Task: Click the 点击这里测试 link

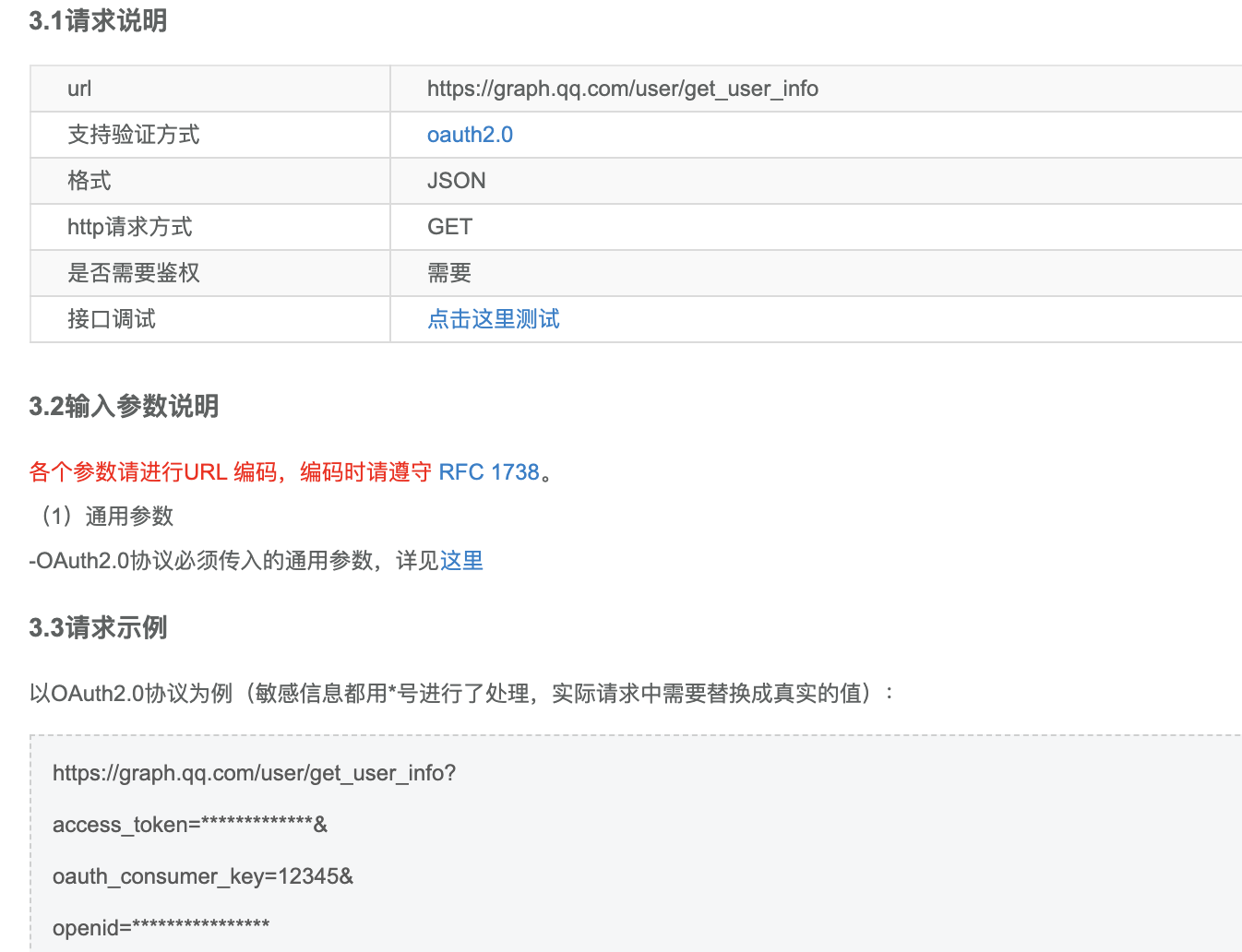Action: coord(494,319)
